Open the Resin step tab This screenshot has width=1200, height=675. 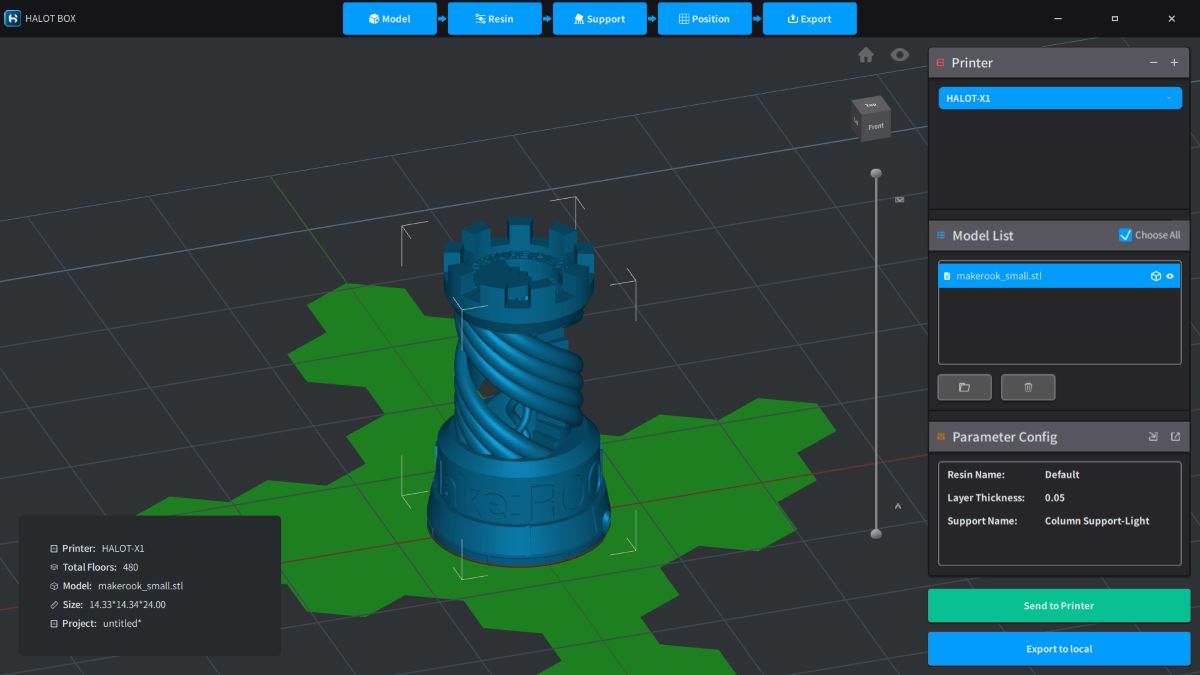coord(495,19)
